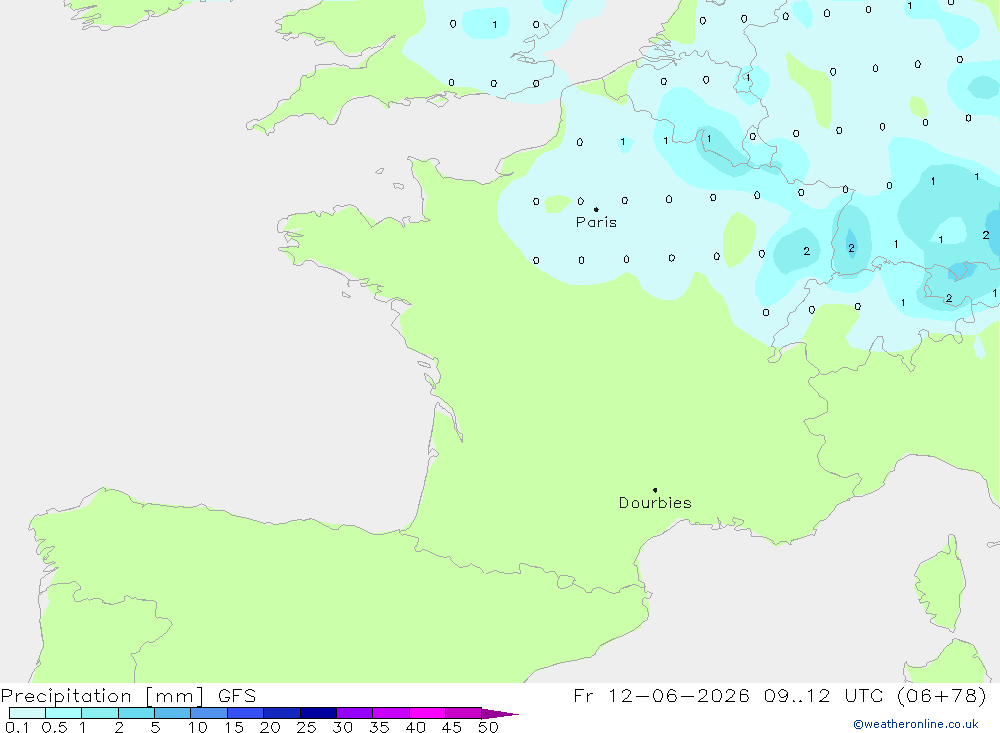Screen dimensions: 1000x733
Task: Pick the 10–15 mm royal blue swatch
Action: click(209, 713)
